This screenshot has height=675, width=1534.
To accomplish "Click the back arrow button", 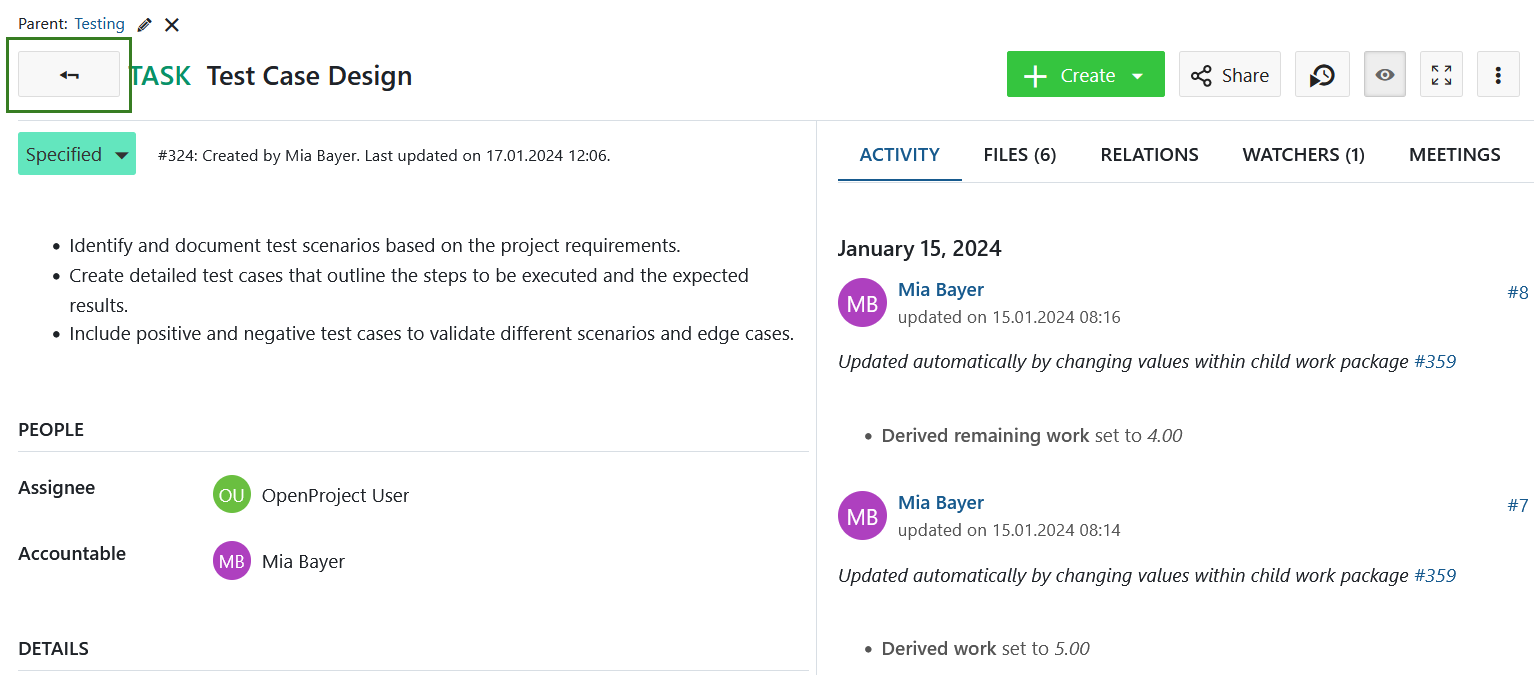I will tap(69, 75).
